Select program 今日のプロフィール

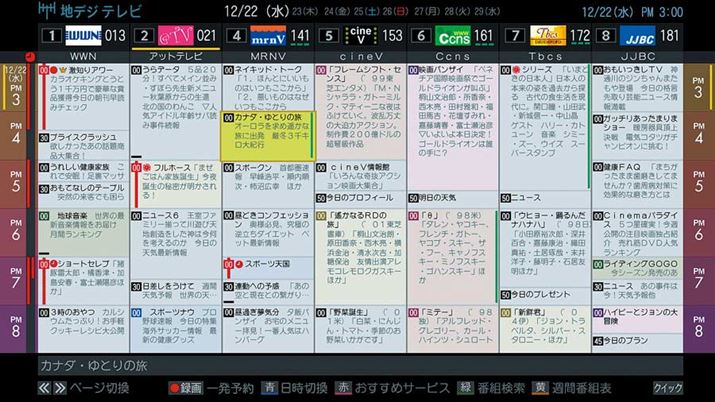point(360,198)
